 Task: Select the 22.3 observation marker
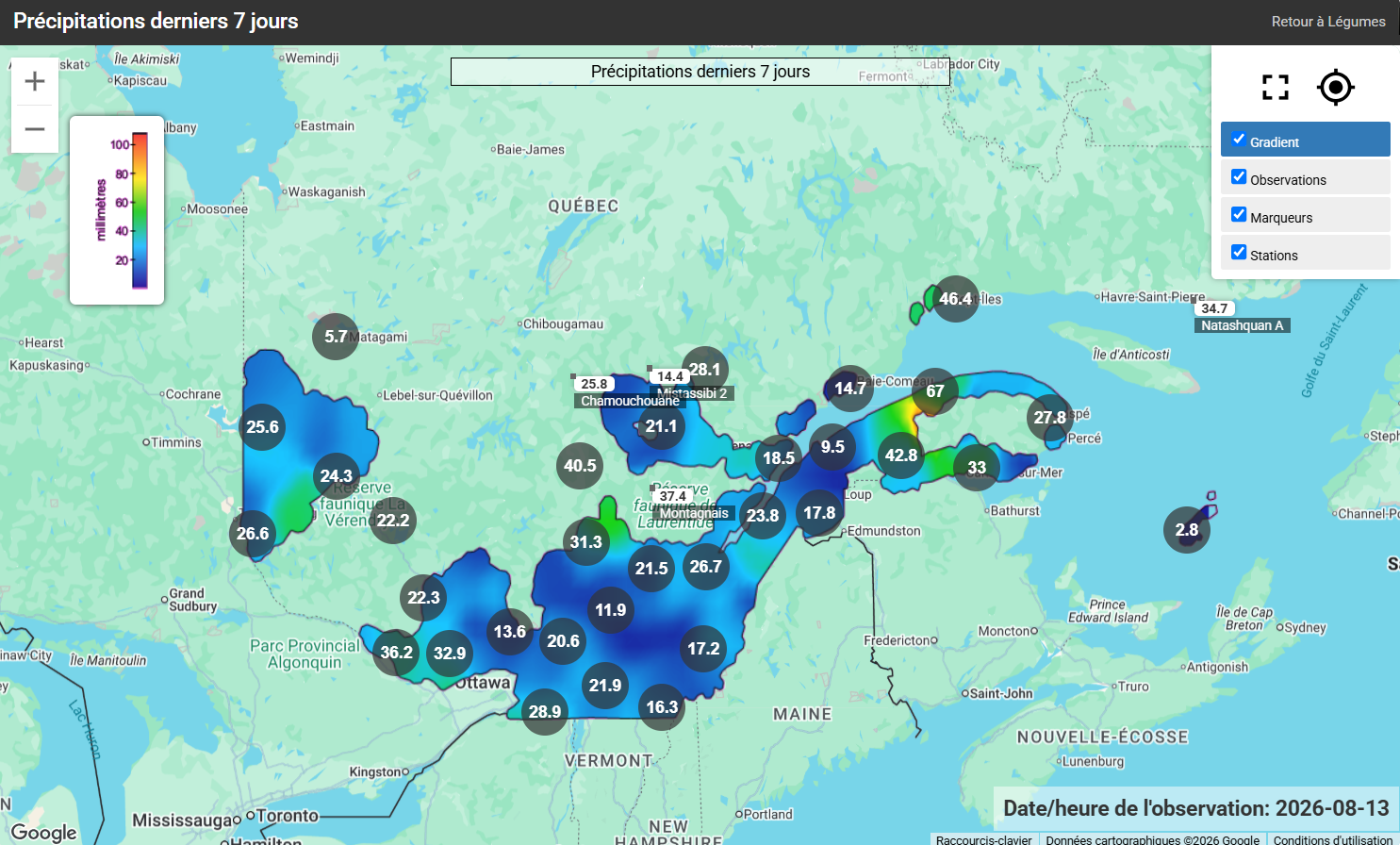423,598
